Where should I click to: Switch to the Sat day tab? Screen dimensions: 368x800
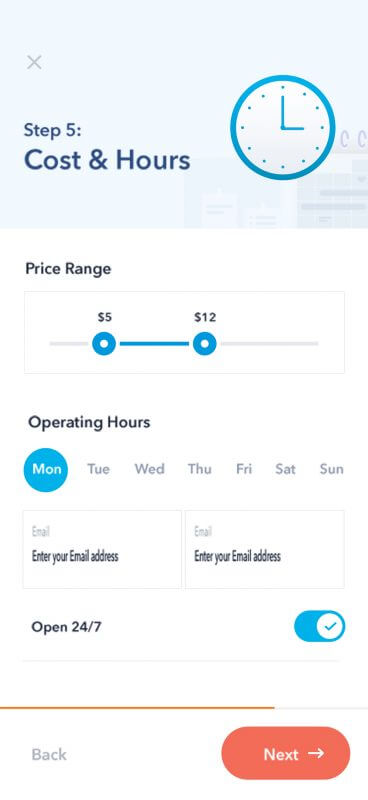tap(285, 469)
